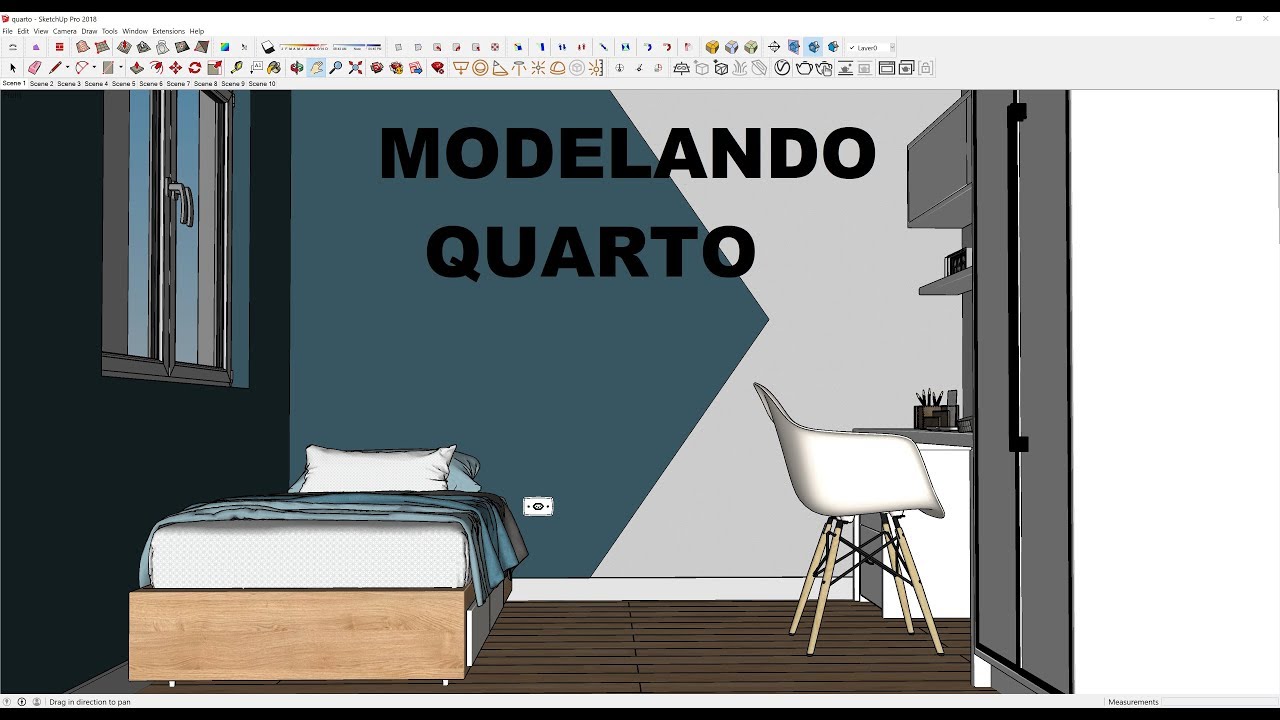
Task: Open the 3D Warehouse
Action: [377, 68]
